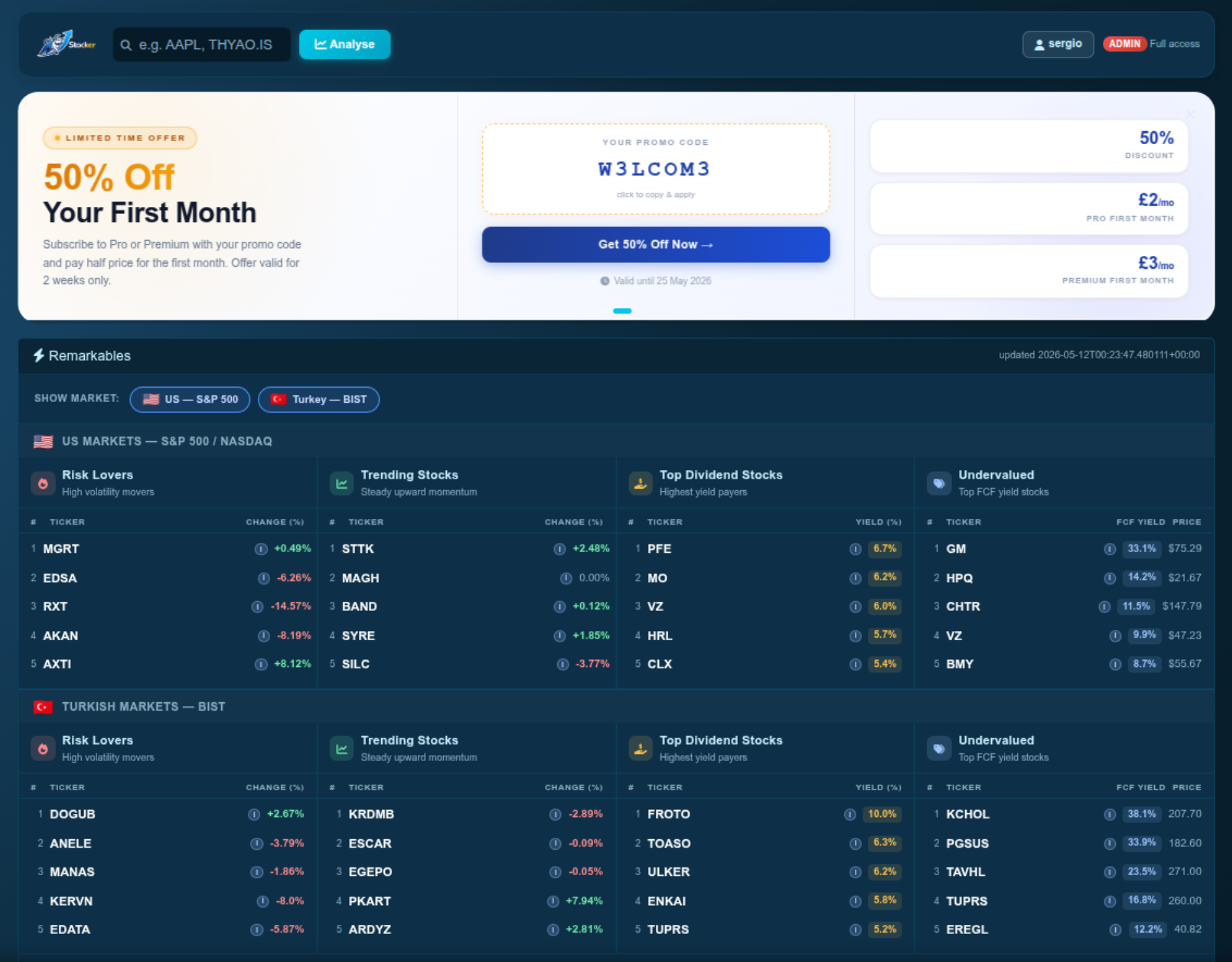Click the 50% Discount card
Viewport: 1232px width, 962px height.
pos(1029,146)
